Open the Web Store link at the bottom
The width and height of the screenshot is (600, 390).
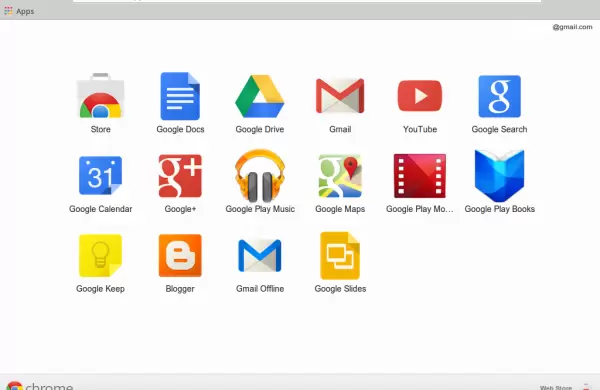tap(556, 387)
